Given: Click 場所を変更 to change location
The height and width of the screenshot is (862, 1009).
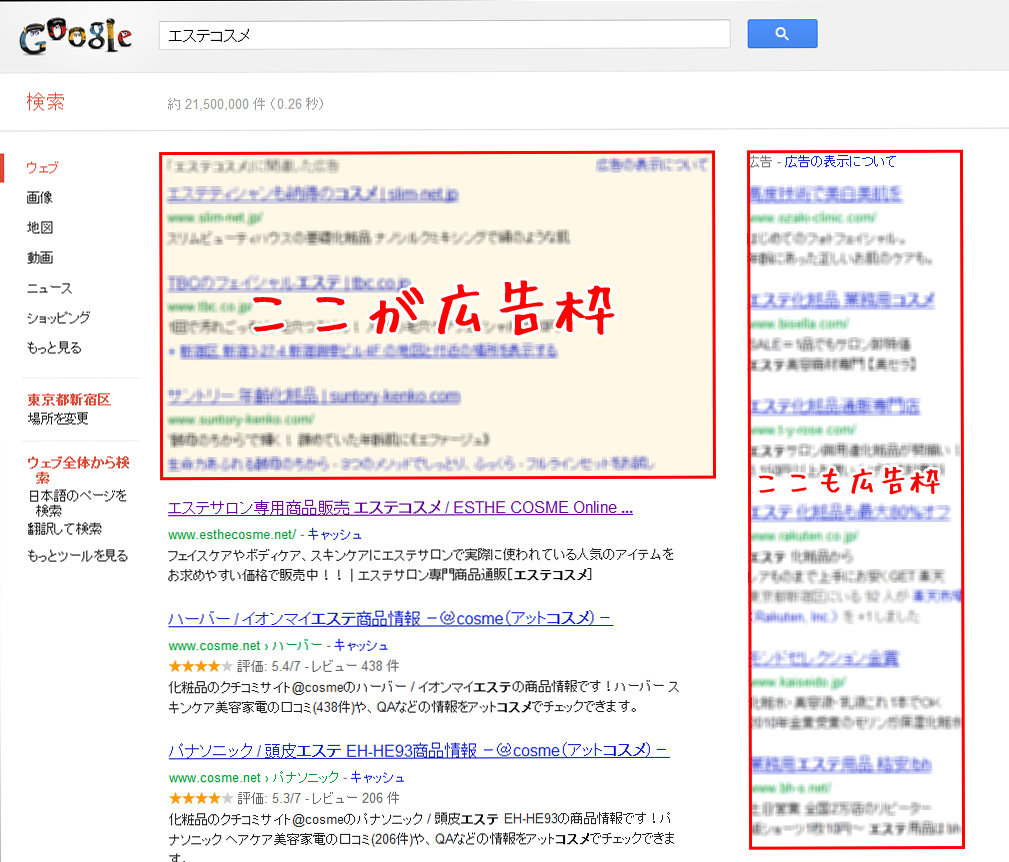Looking at the screenshot, I should click(x=58, y=418).
